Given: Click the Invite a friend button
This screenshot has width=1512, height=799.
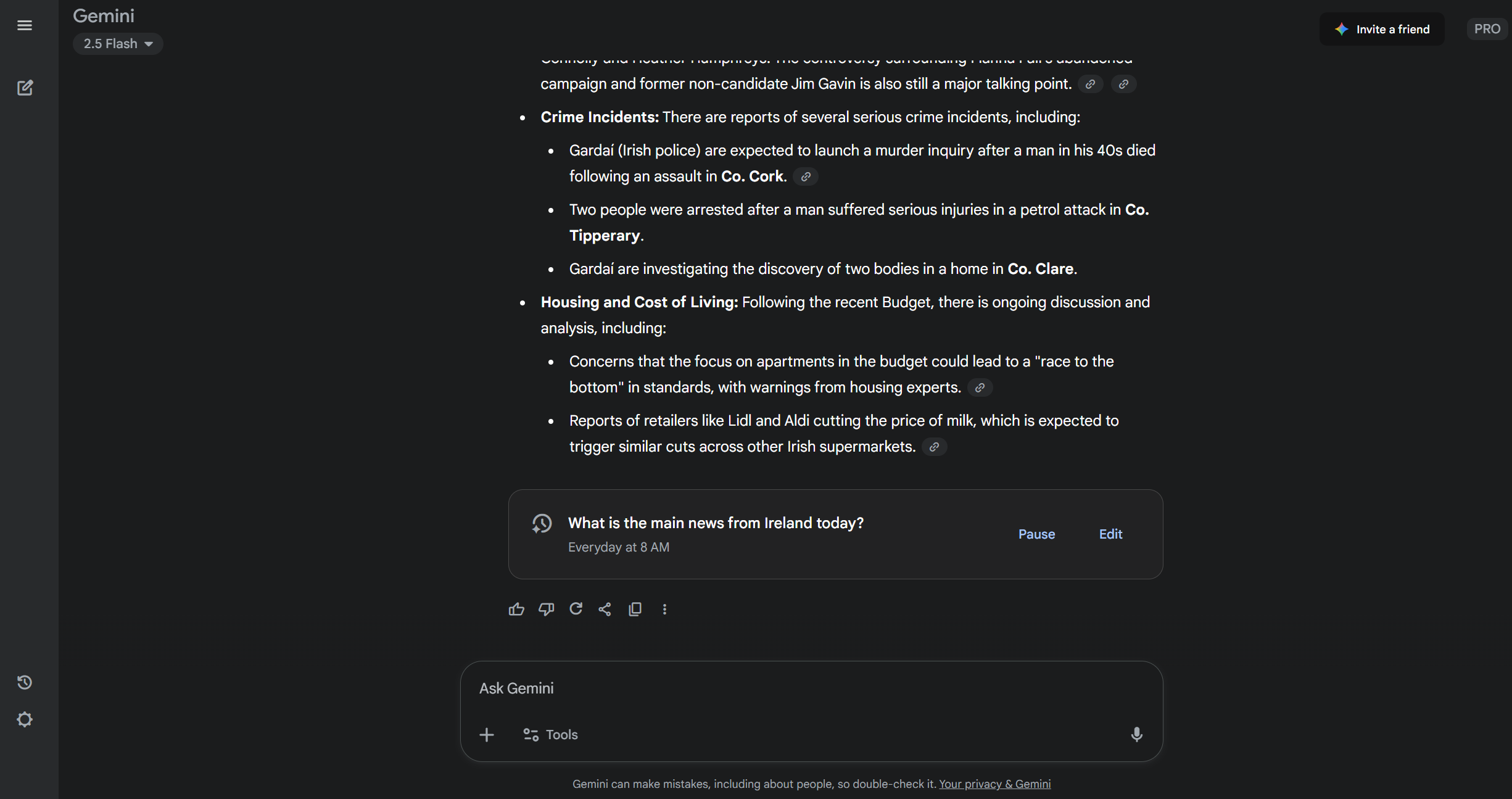Looking at the screenshot, I should click(x=1382, y=29).
